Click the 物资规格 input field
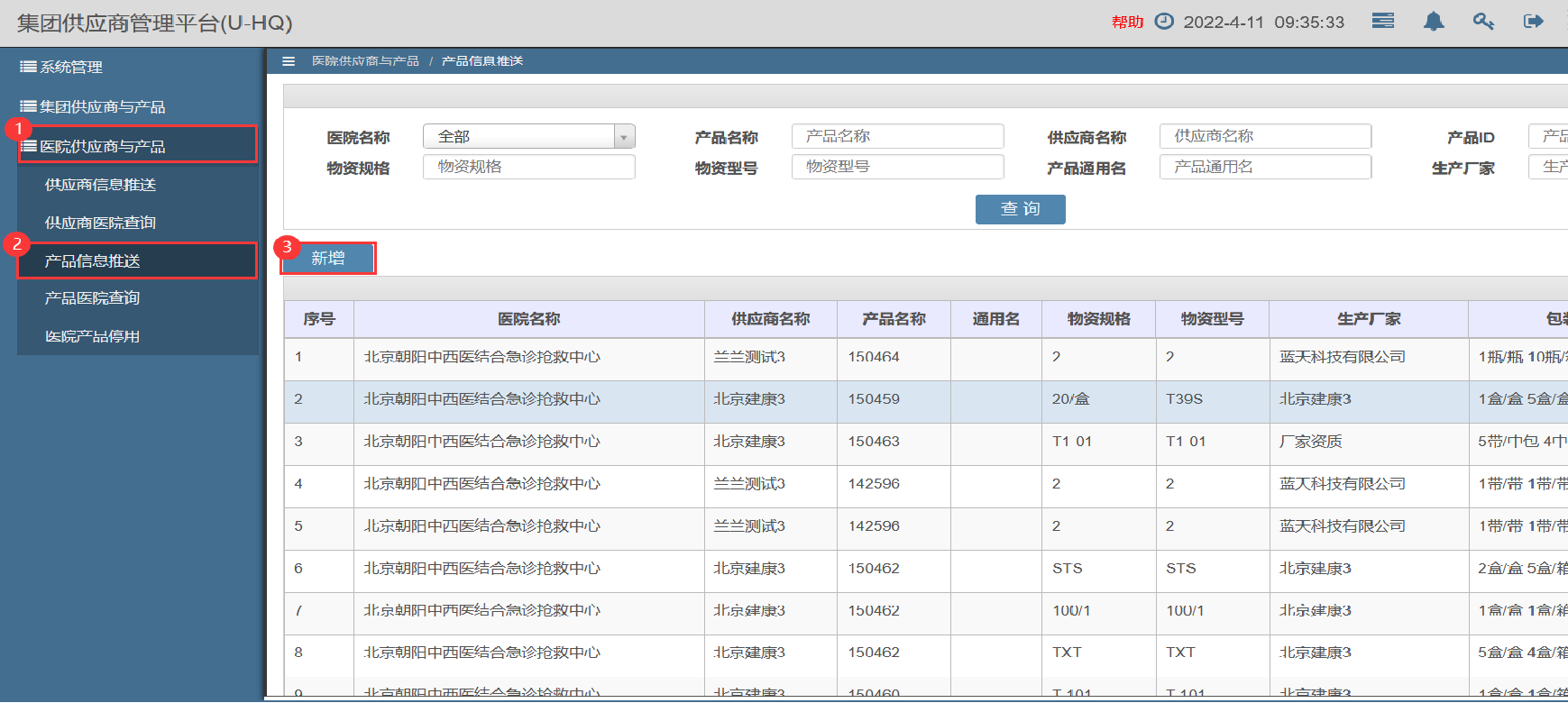 point(529,167)
